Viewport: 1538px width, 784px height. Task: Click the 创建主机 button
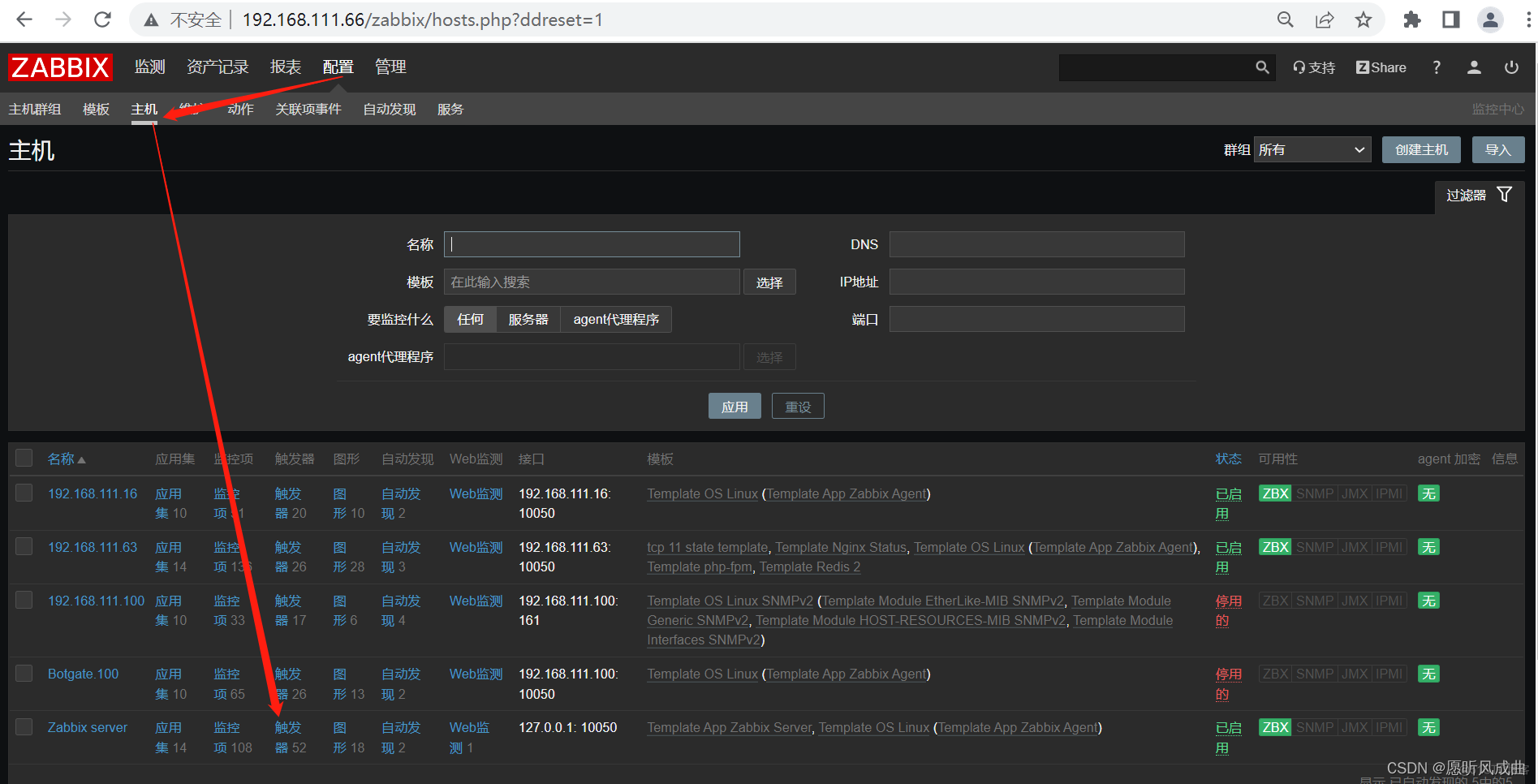(x=1421, y=149)
